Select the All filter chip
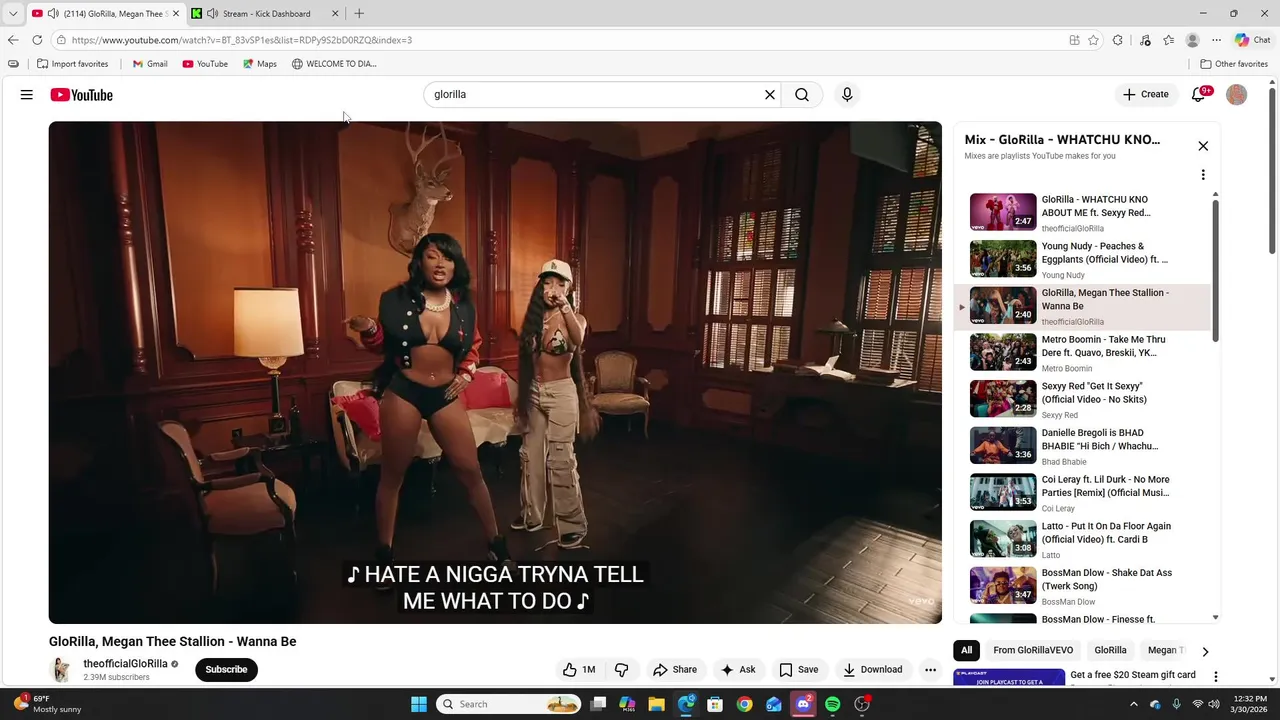 coord(966,650)
